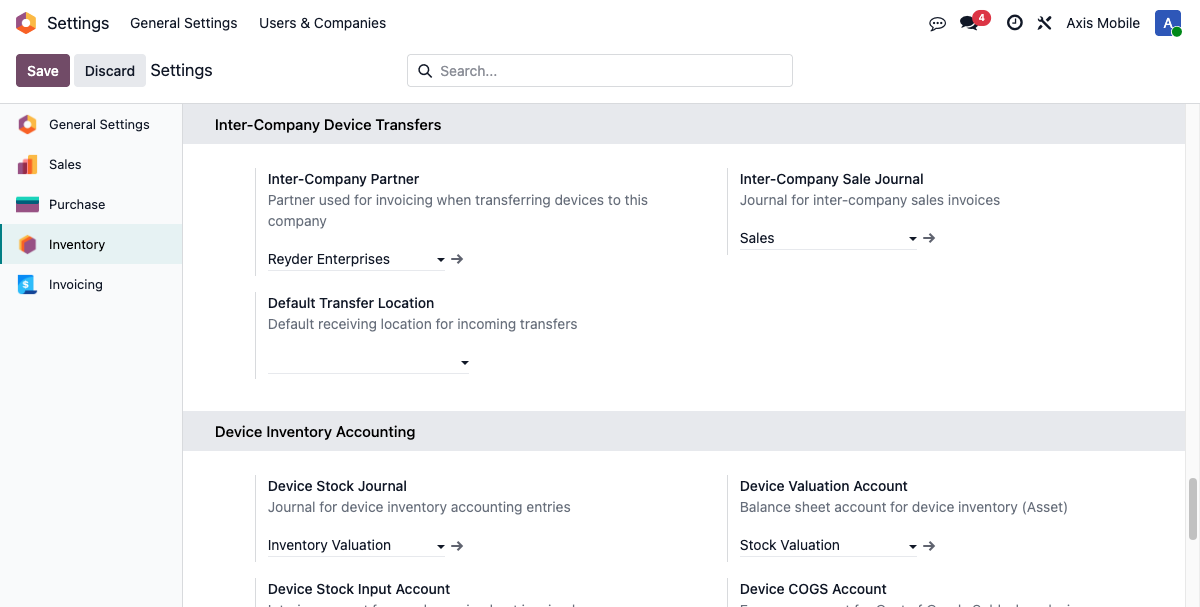
Task: Open internal link arrow beside Sales journal
Action: 929,238
